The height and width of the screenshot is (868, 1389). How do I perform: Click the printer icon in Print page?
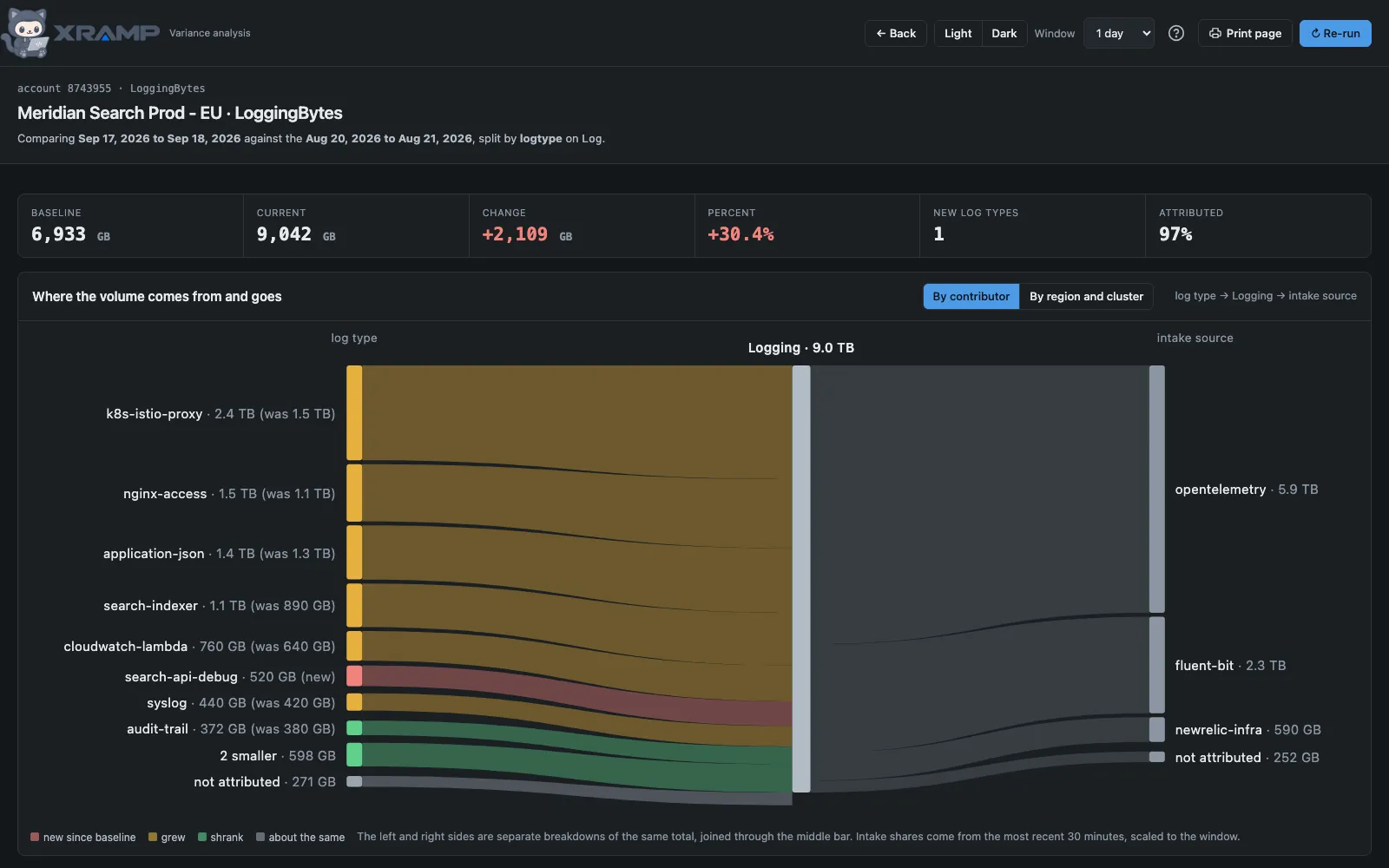tap(1215, 33)
